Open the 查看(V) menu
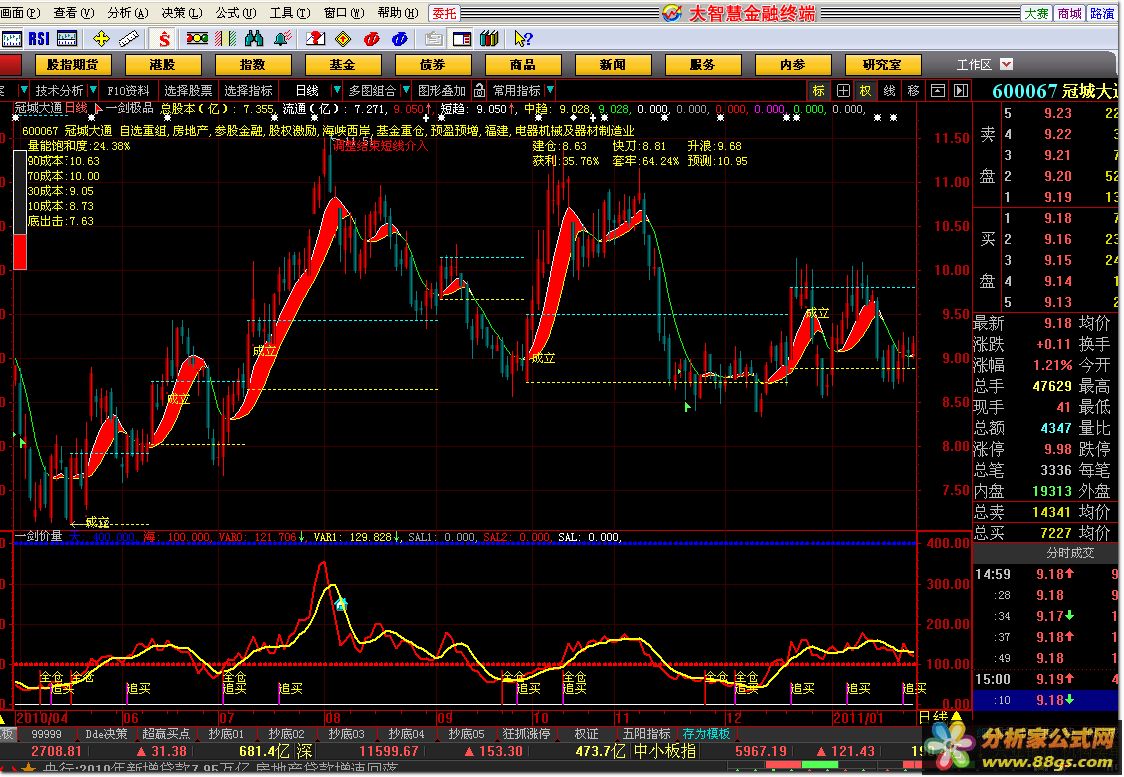 [x=74, y=13]
